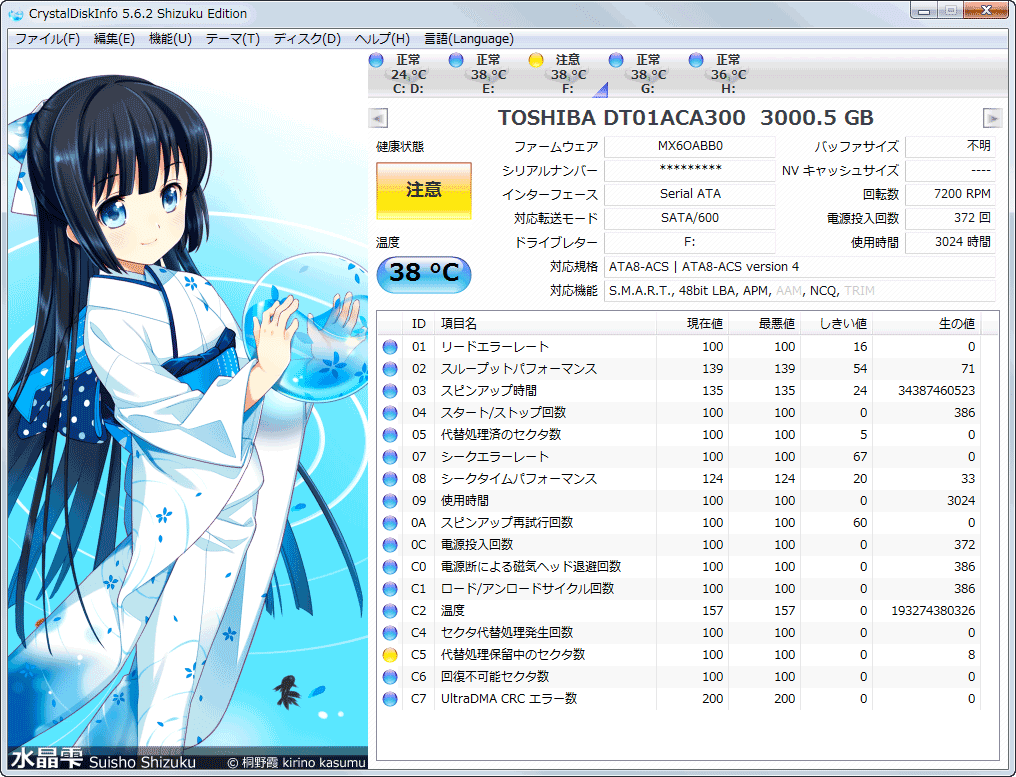Viewport: 1016px width, 777px height.
Task: Click status icon for ID C1 ロード/アンロードサイクル回数
Action: [390, 589]
